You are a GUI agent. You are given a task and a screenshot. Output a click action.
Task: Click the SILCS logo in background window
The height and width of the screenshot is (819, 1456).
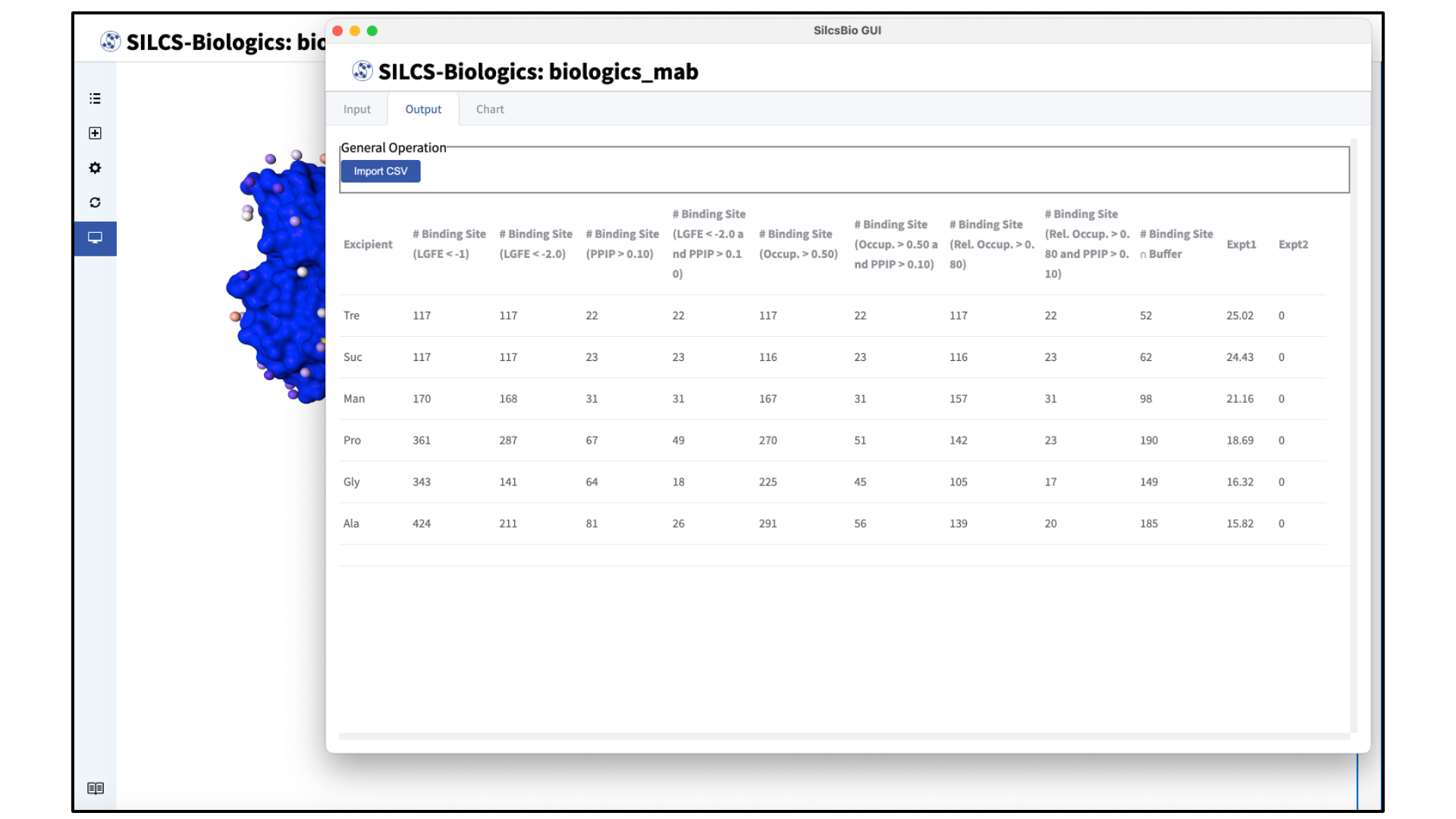(111, 42)
